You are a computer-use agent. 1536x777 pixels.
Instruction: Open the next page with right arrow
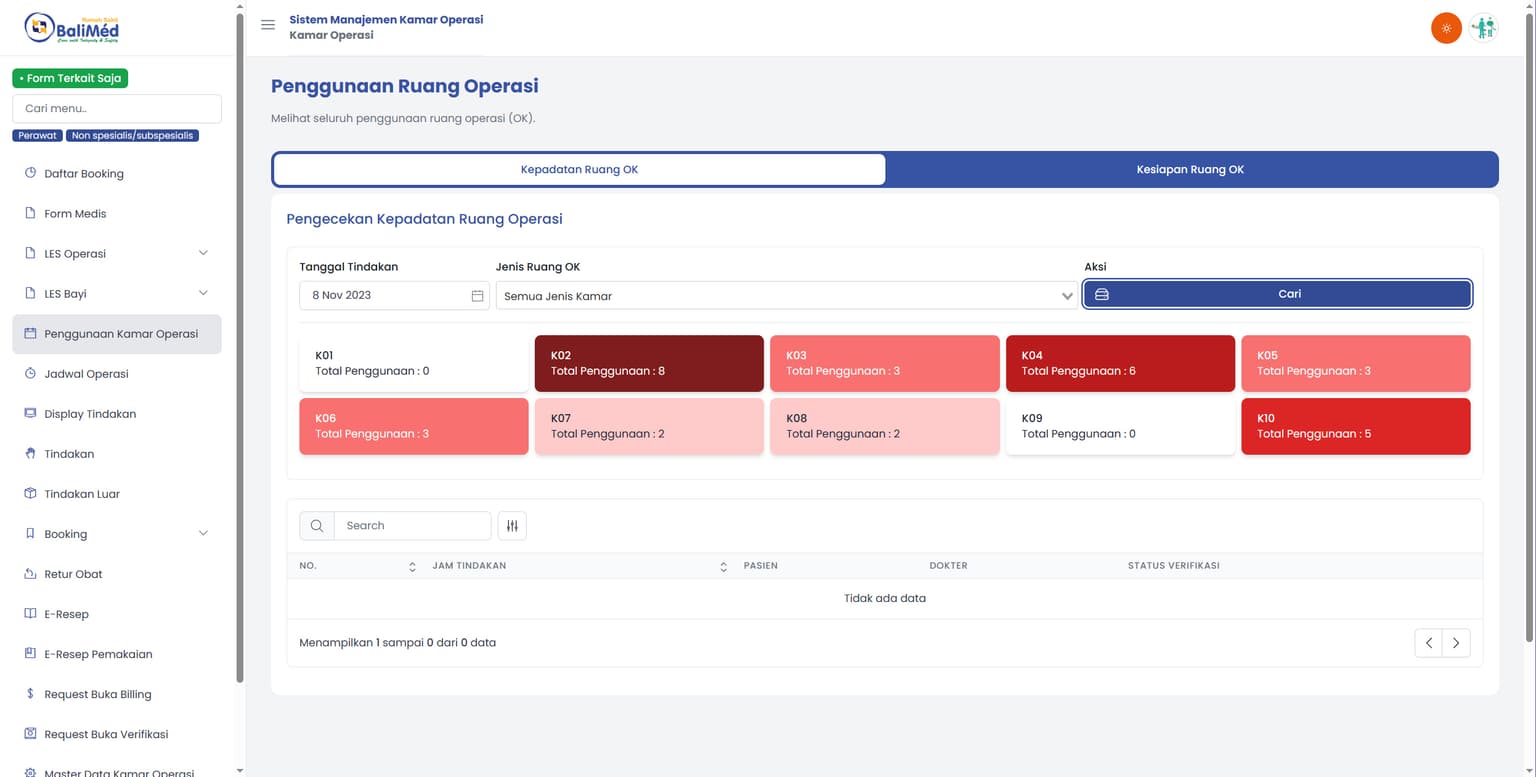pyautogui.click(x=1456, y=642)
